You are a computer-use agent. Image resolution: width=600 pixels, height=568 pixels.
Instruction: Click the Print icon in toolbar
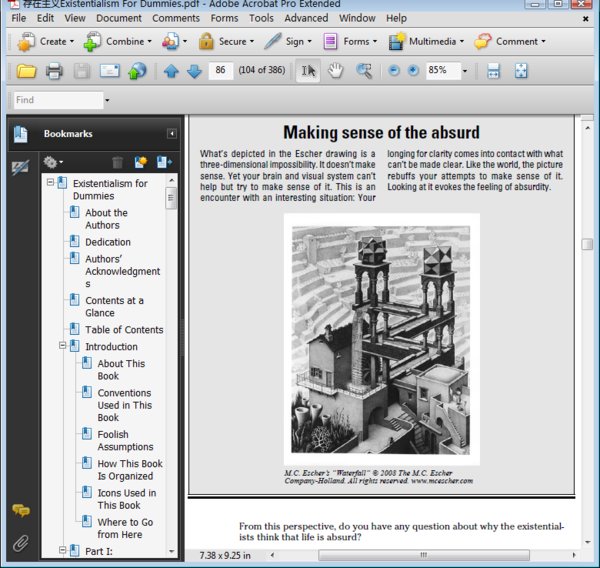point(54,71)
